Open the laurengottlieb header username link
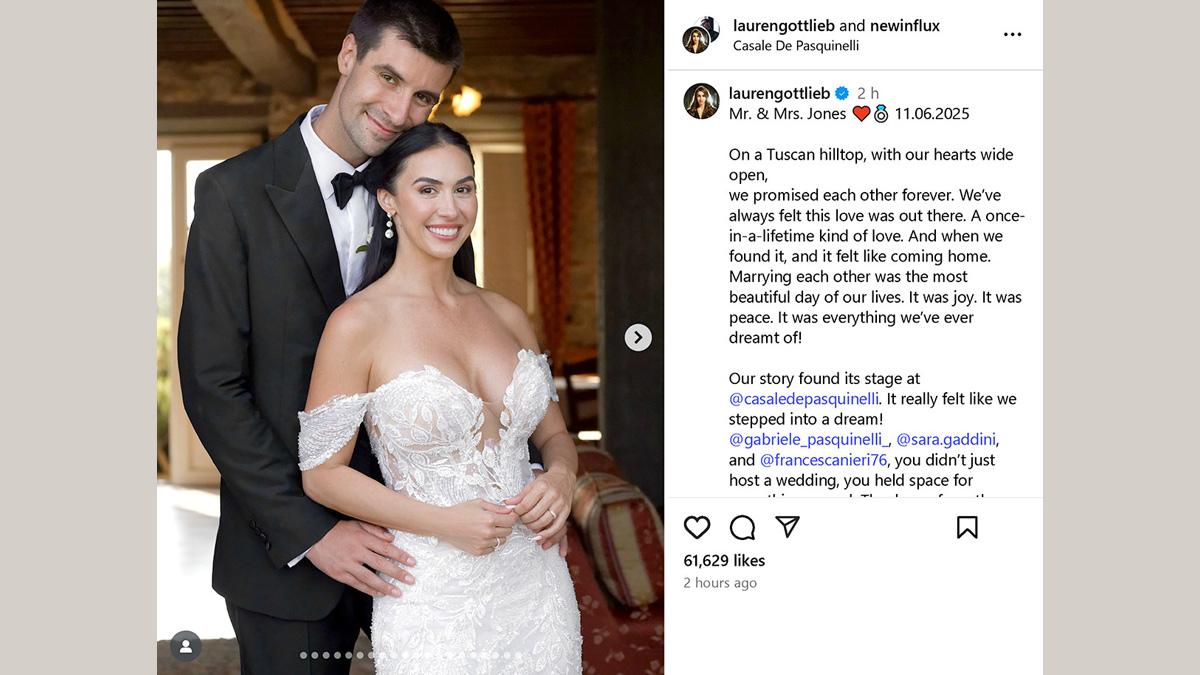The width and height of the screenshot is (1200, 675). [x=784, y=26]
